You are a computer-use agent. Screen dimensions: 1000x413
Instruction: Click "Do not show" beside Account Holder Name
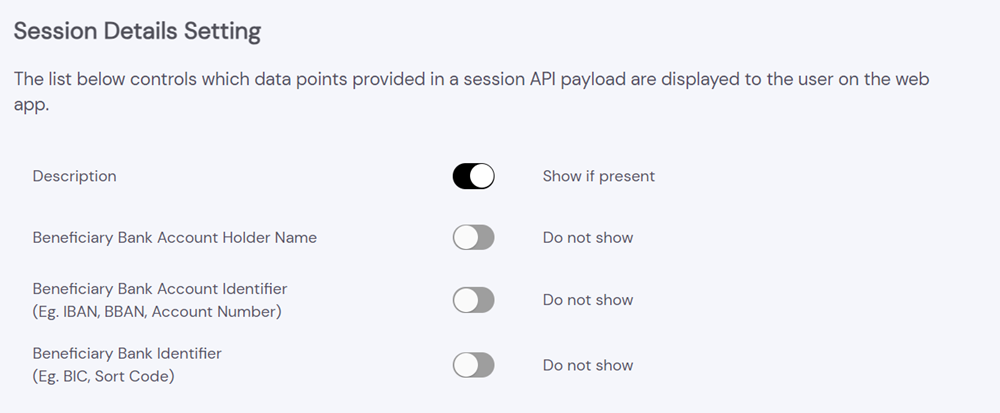(587, 238)
